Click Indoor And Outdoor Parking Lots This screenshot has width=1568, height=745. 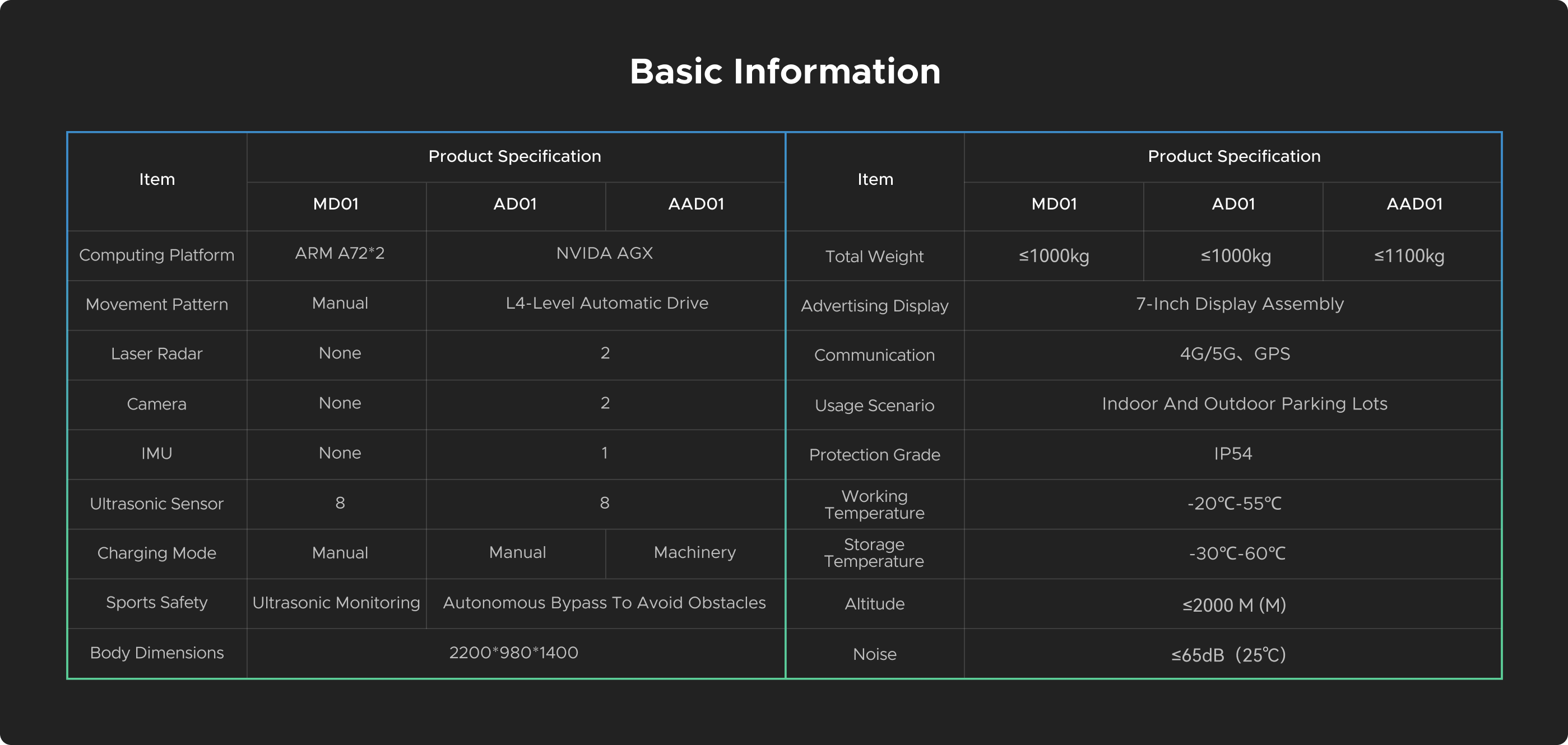(1244, 403)
